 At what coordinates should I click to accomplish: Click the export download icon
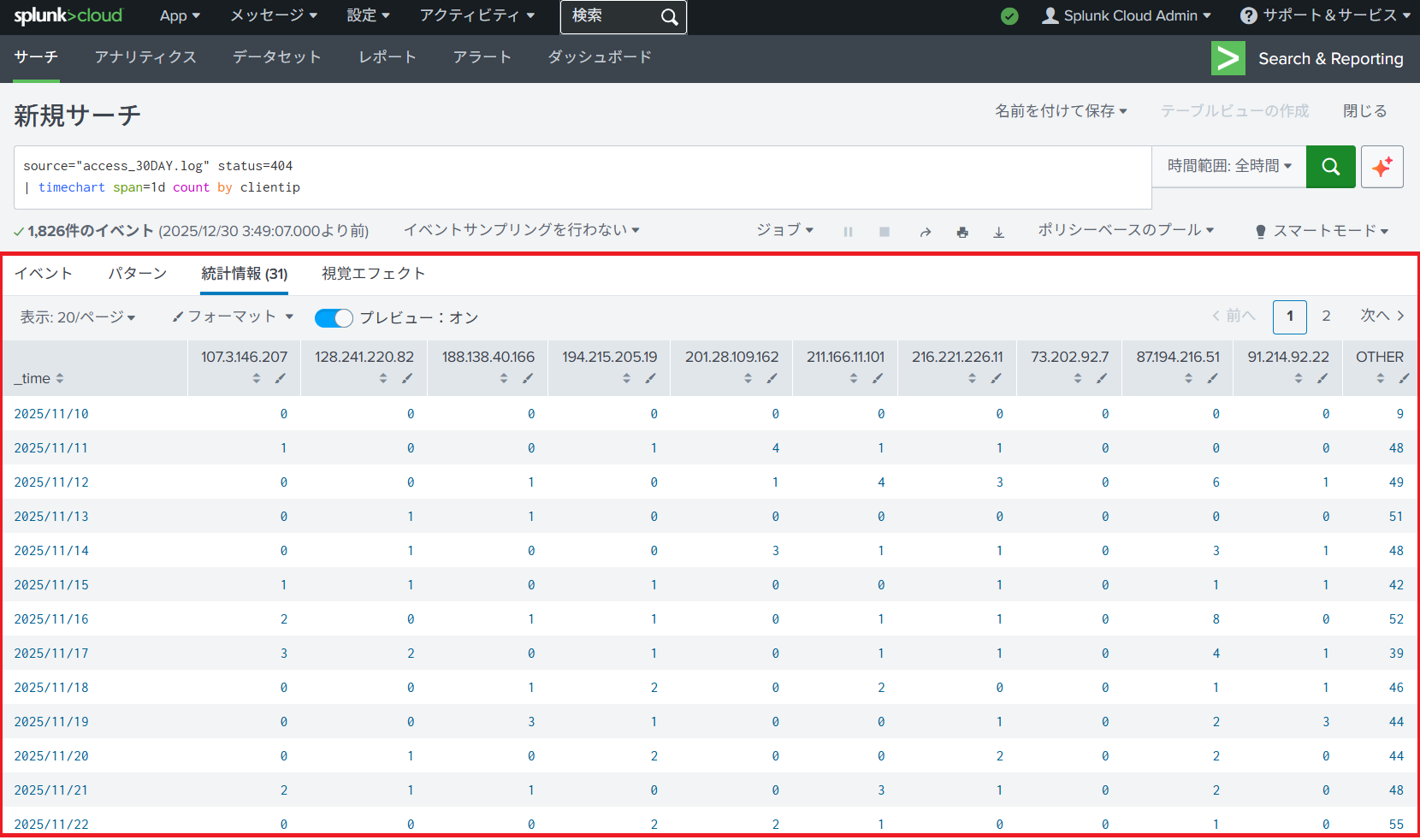998,232
